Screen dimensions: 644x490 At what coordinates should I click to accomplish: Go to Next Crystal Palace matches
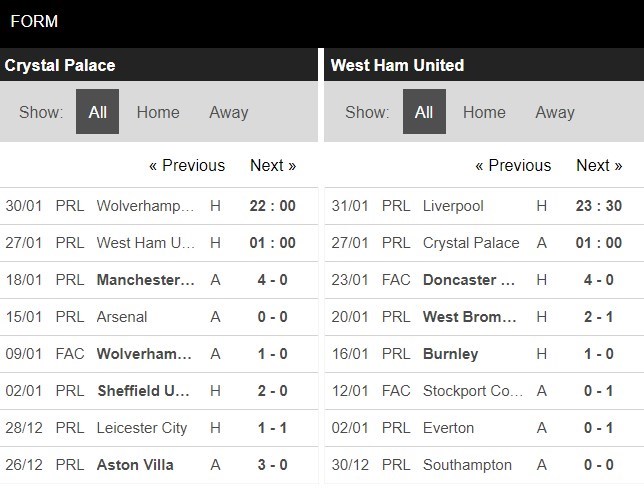pyautogui.click(x=273, y=166)
